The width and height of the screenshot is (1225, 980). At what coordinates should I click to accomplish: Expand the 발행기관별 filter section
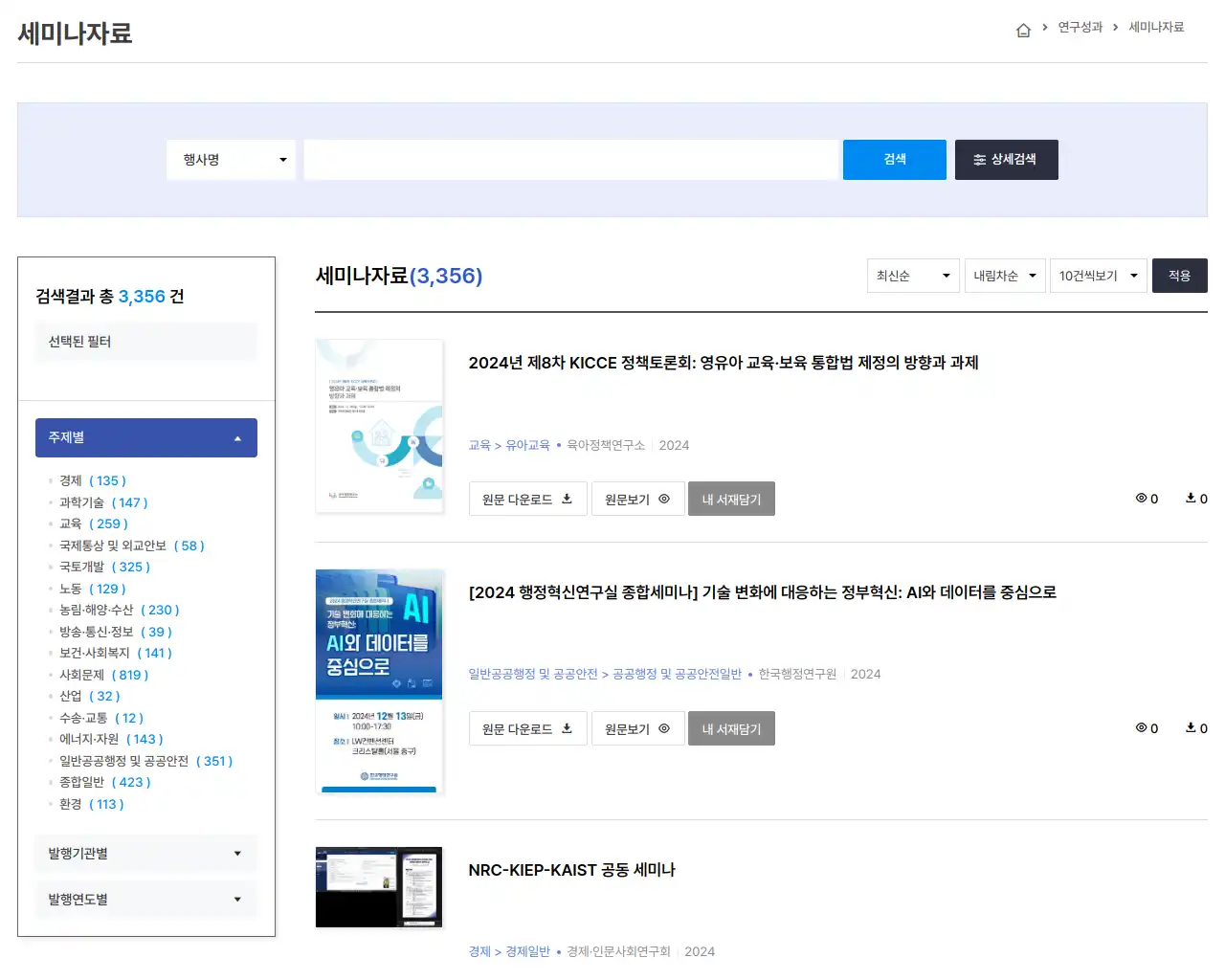(x=145, y=853)
